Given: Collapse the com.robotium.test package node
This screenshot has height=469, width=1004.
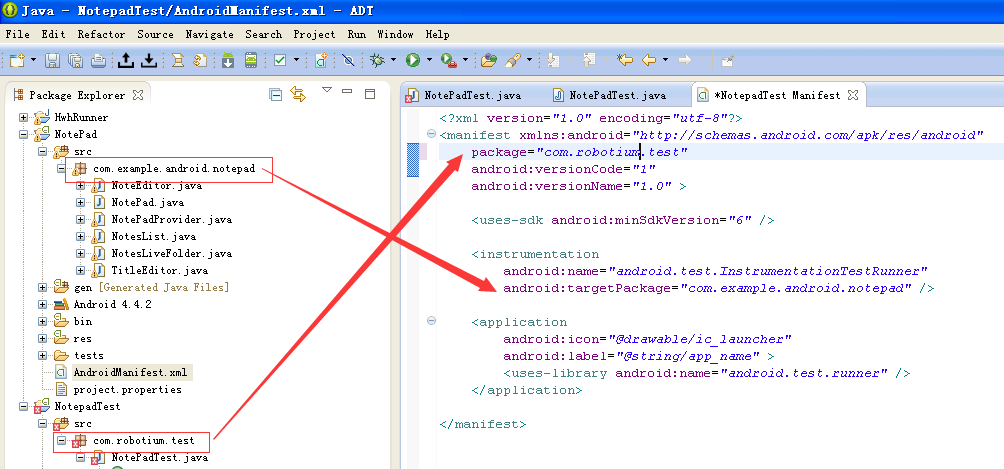Looking at the screenshot, I should click(x=61, y=440).
